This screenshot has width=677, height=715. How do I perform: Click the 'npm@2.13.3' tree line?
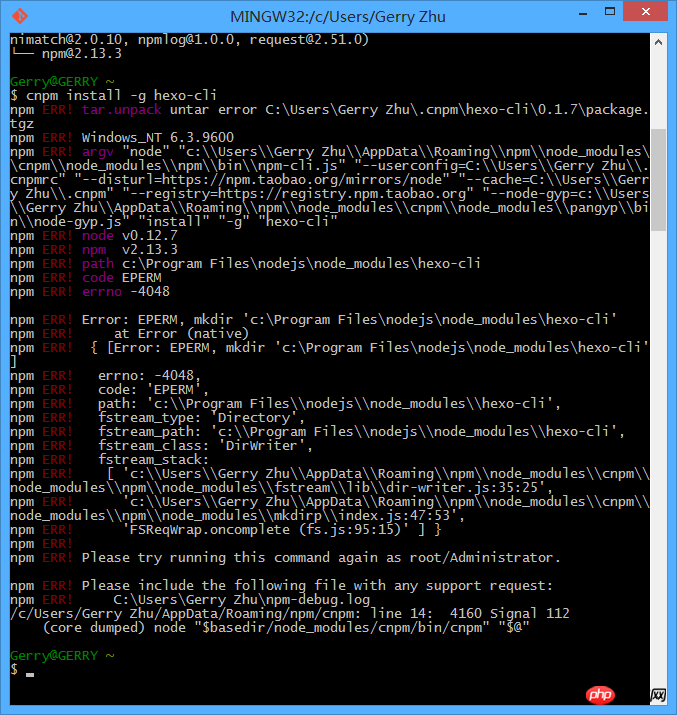point(82,54)
